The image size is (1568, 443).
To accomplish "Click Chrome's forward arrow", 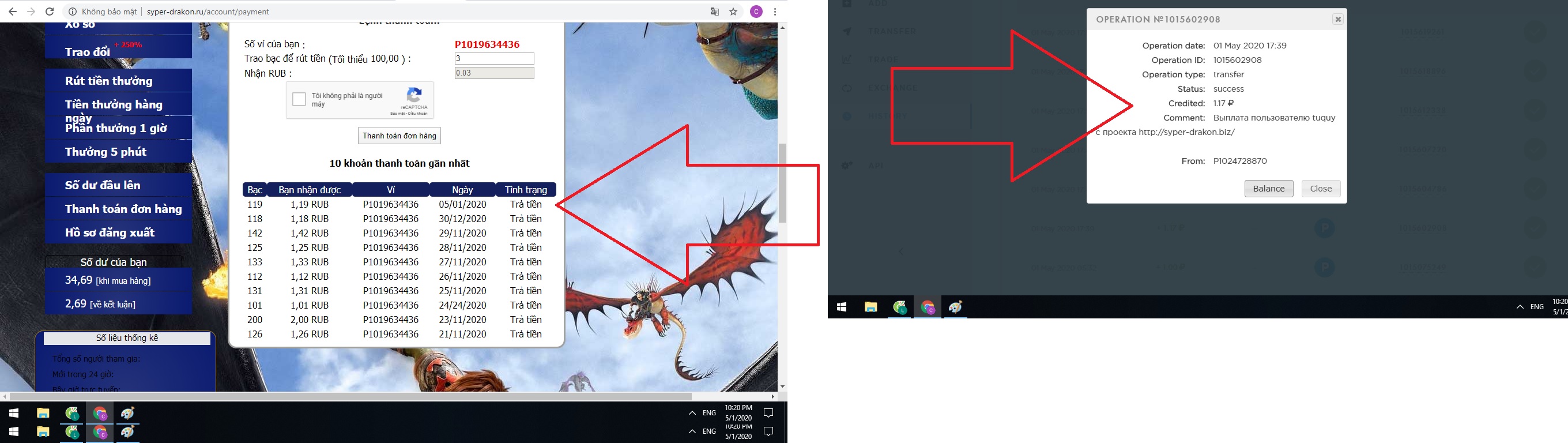I will (31, 12).
